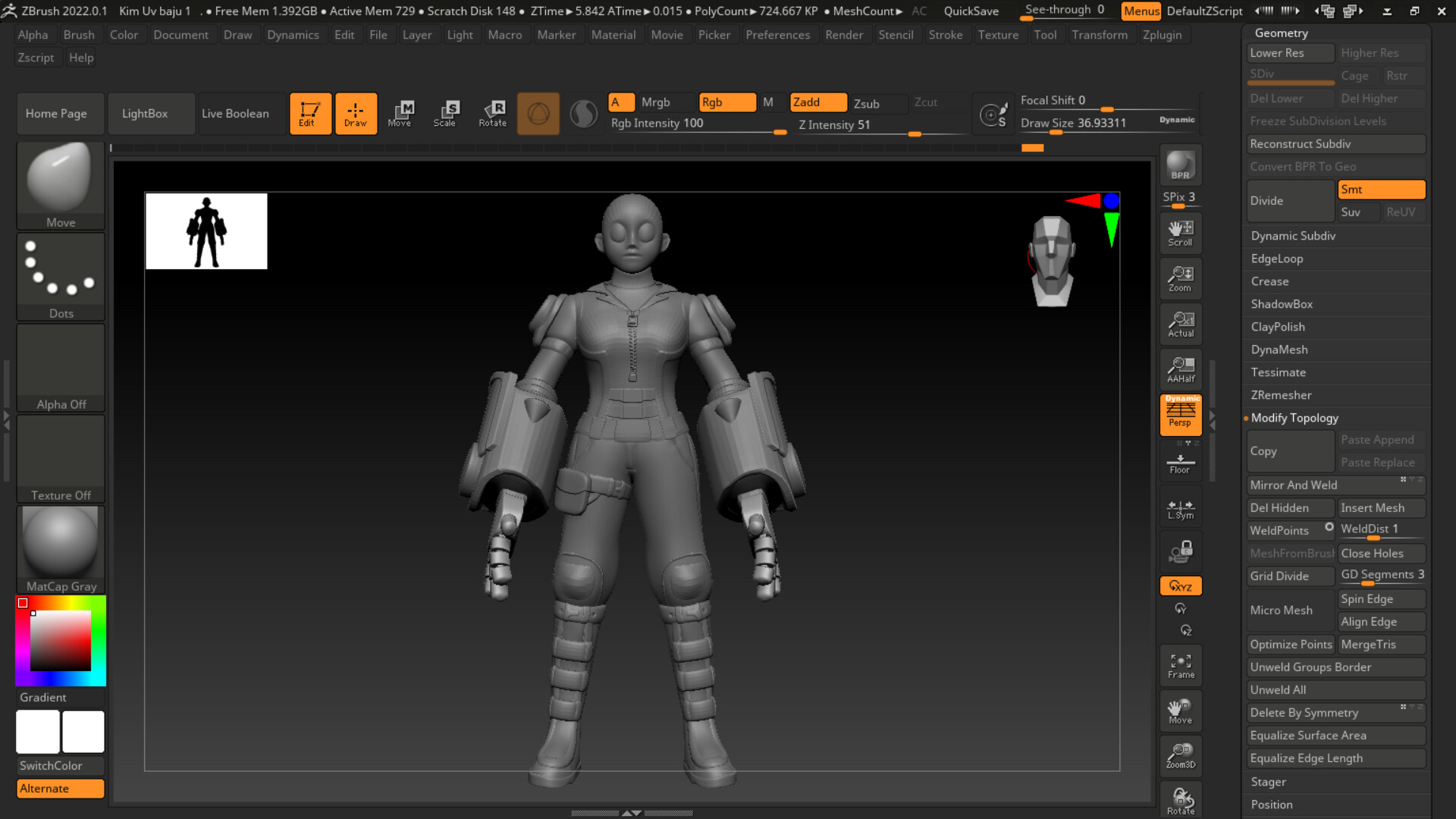This screenshot has width=1456, height=819.
Task: Switch to the Rotate transform icon in top shelf
Action: coord(492,114)
